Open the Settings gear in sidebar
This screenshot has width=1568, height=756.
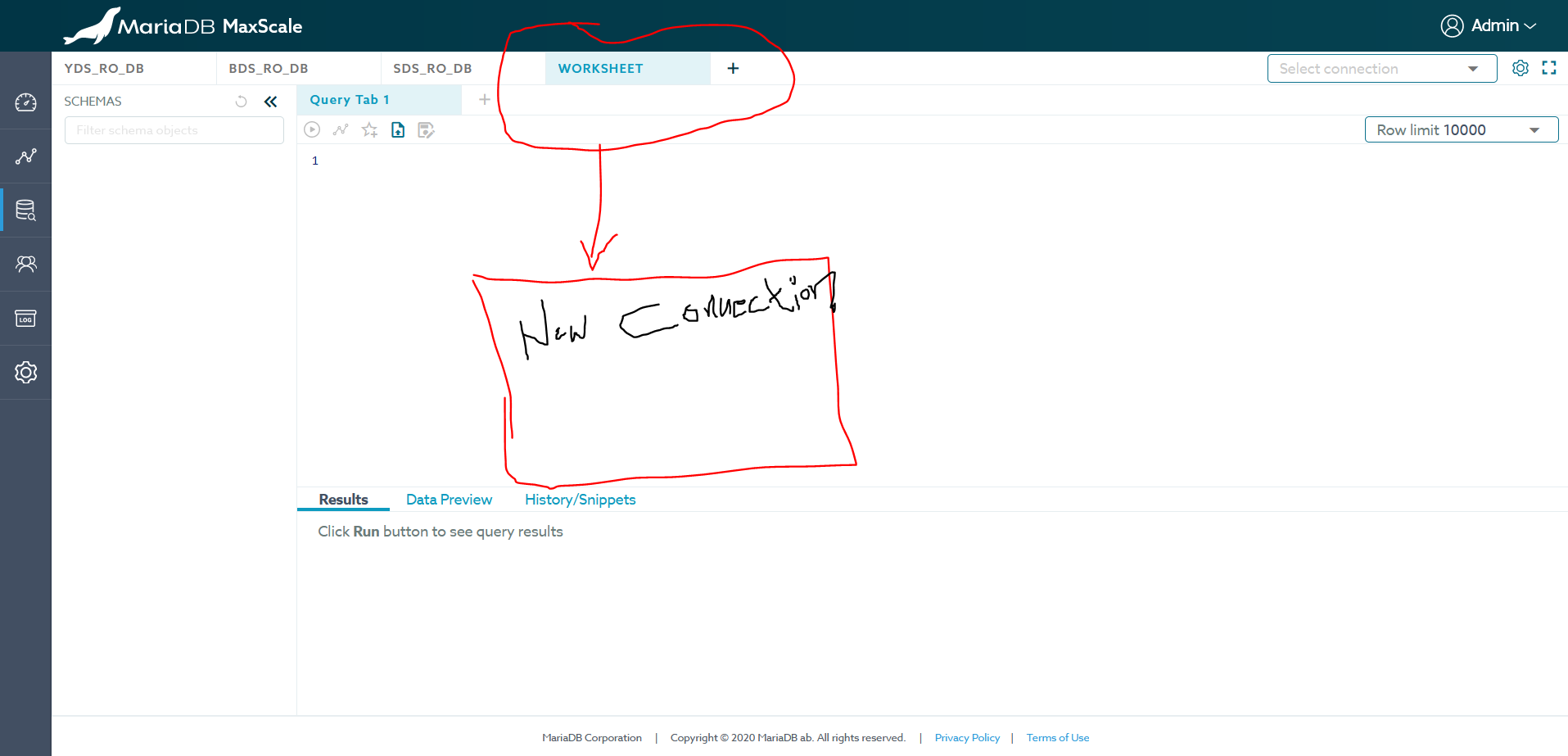tap(25, 373)
